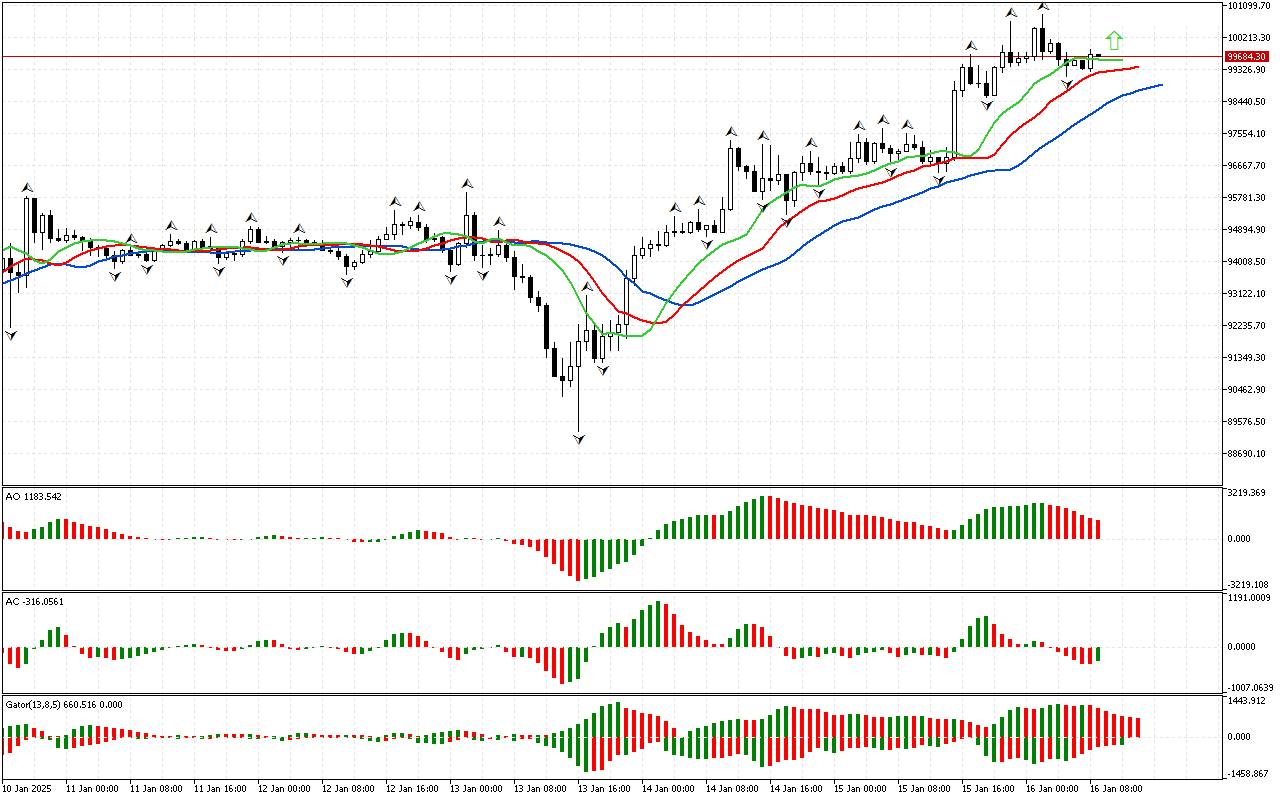
Task: Click price axis label 96667.70
Action: coord(1246,166)
